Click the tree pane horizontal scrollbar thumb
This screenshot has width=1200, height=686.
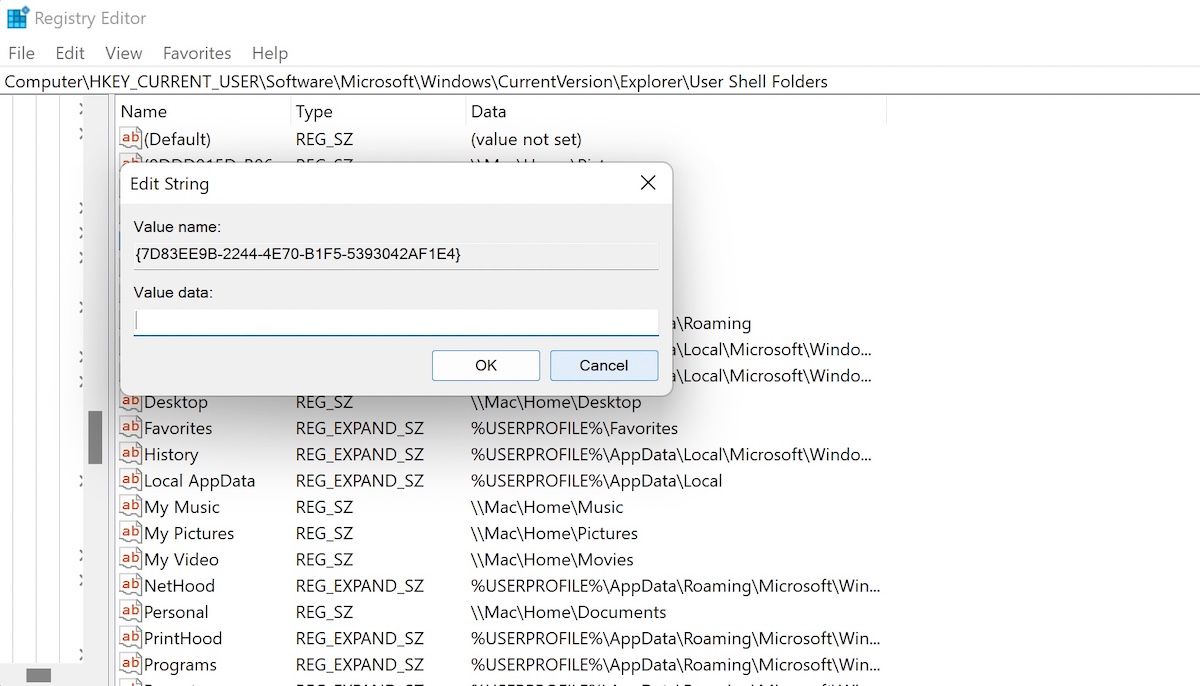click(x=38, y=676)
